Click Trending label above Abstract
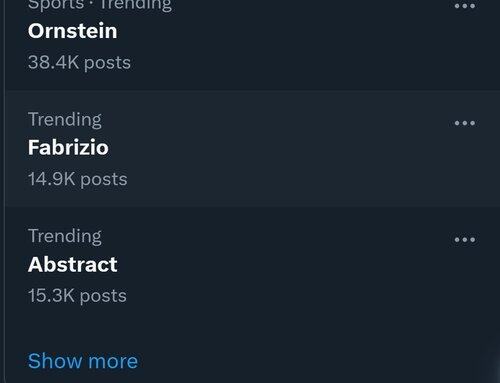Image resolution: width=500 pixels, height=383 pixels. point(65,236)
